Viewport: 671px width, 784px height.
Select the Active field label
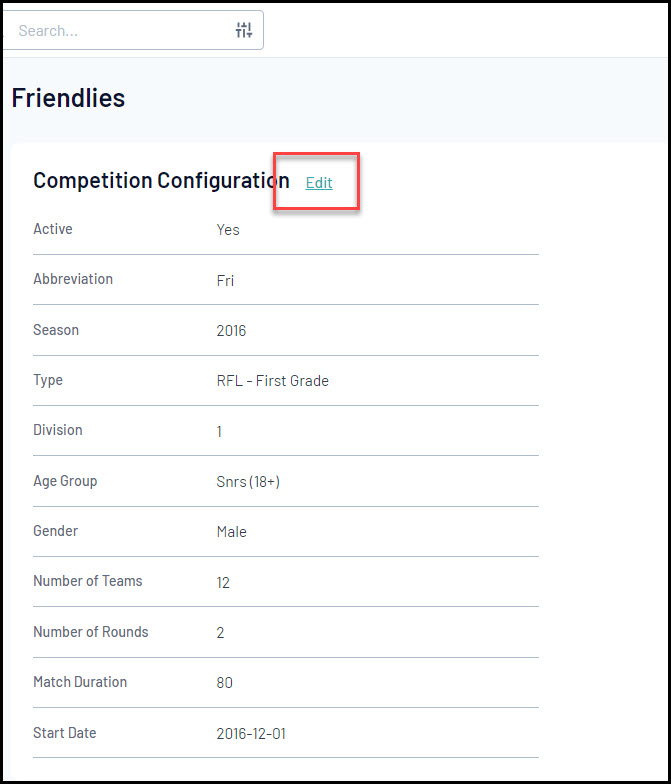coord(53,229)
